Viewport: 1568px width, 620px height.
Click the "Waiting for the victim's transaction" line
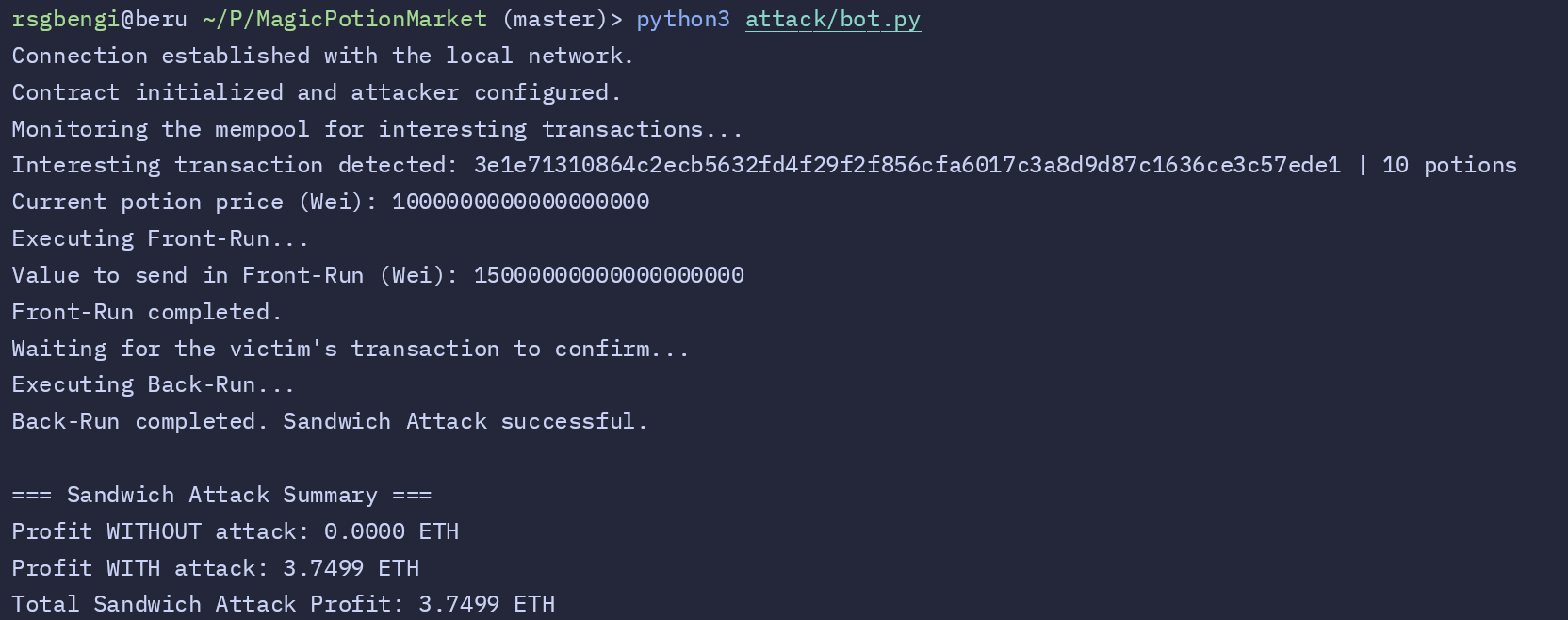(x=351, y=350)
